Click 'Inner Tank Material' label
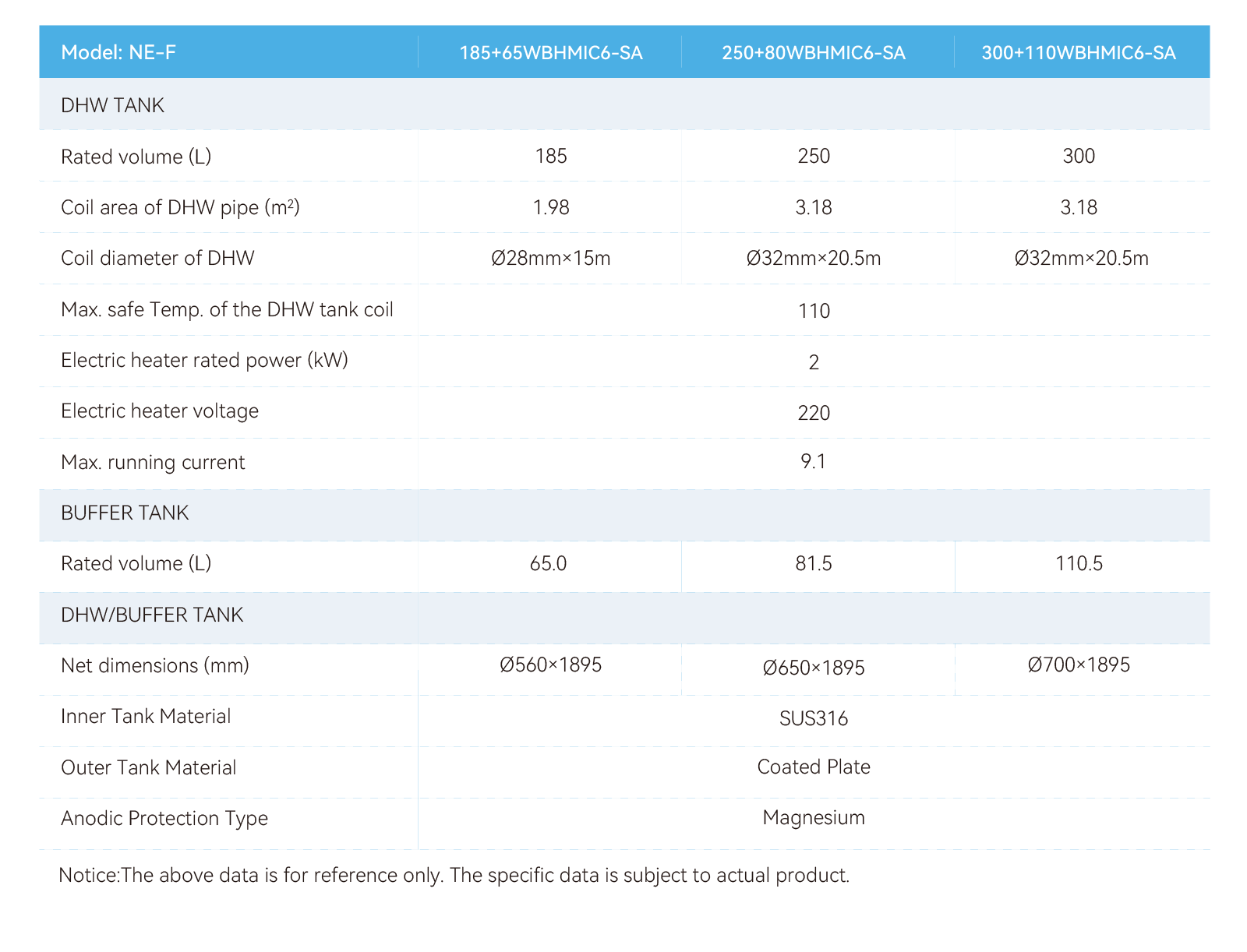 point(146,716)
